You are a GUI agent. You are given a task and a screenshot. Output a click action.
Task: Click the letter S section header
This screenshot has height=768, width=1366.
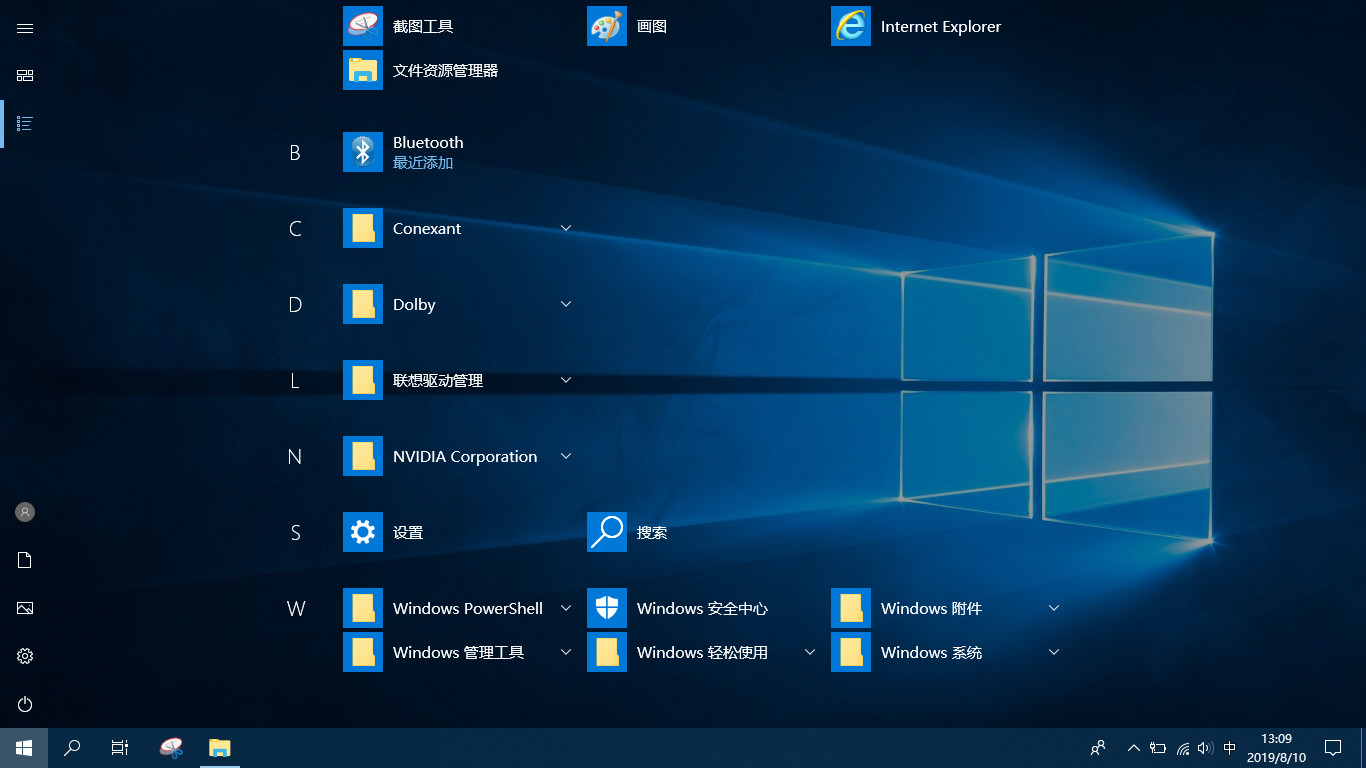click(x=295, y=533)
